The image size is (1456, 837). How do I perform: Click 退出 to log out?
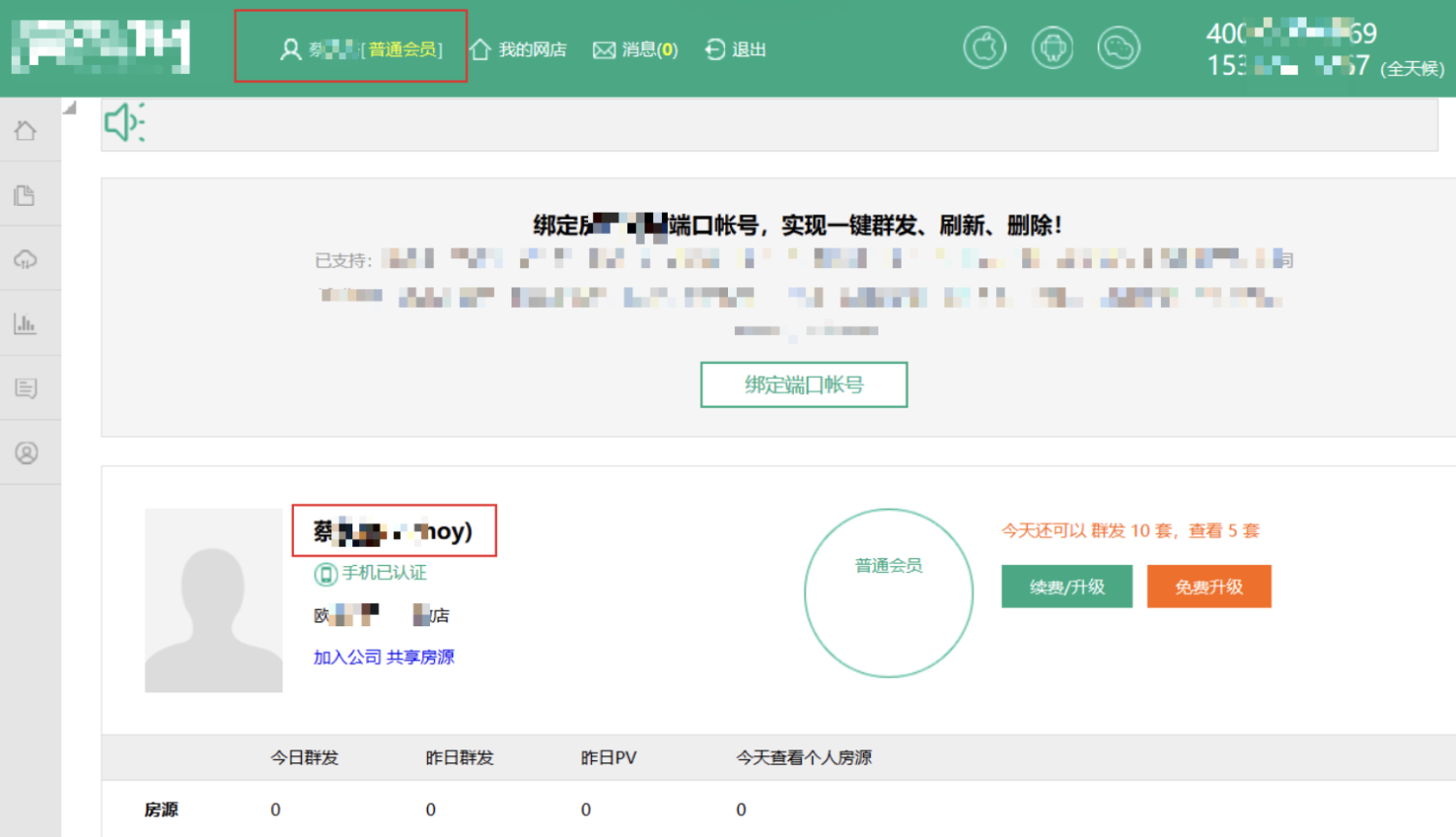click(736, 50)
